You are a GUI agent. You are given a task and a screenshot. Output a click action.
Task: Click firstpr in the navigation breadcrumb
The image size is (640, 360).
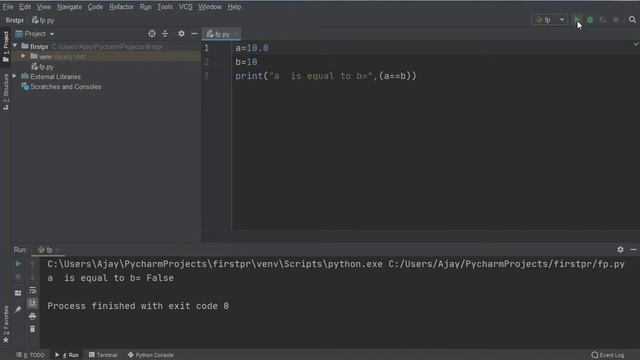coord(15,20)
